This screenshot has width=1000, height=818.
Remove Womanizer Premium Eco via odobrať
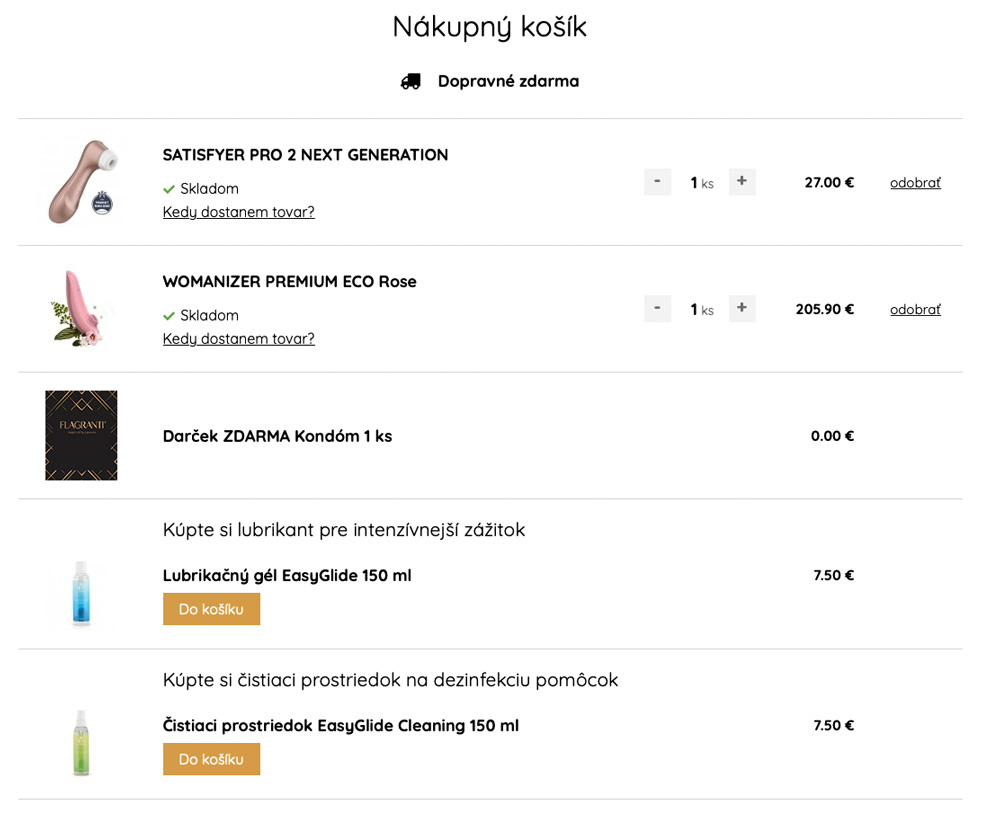pos(915,310)
